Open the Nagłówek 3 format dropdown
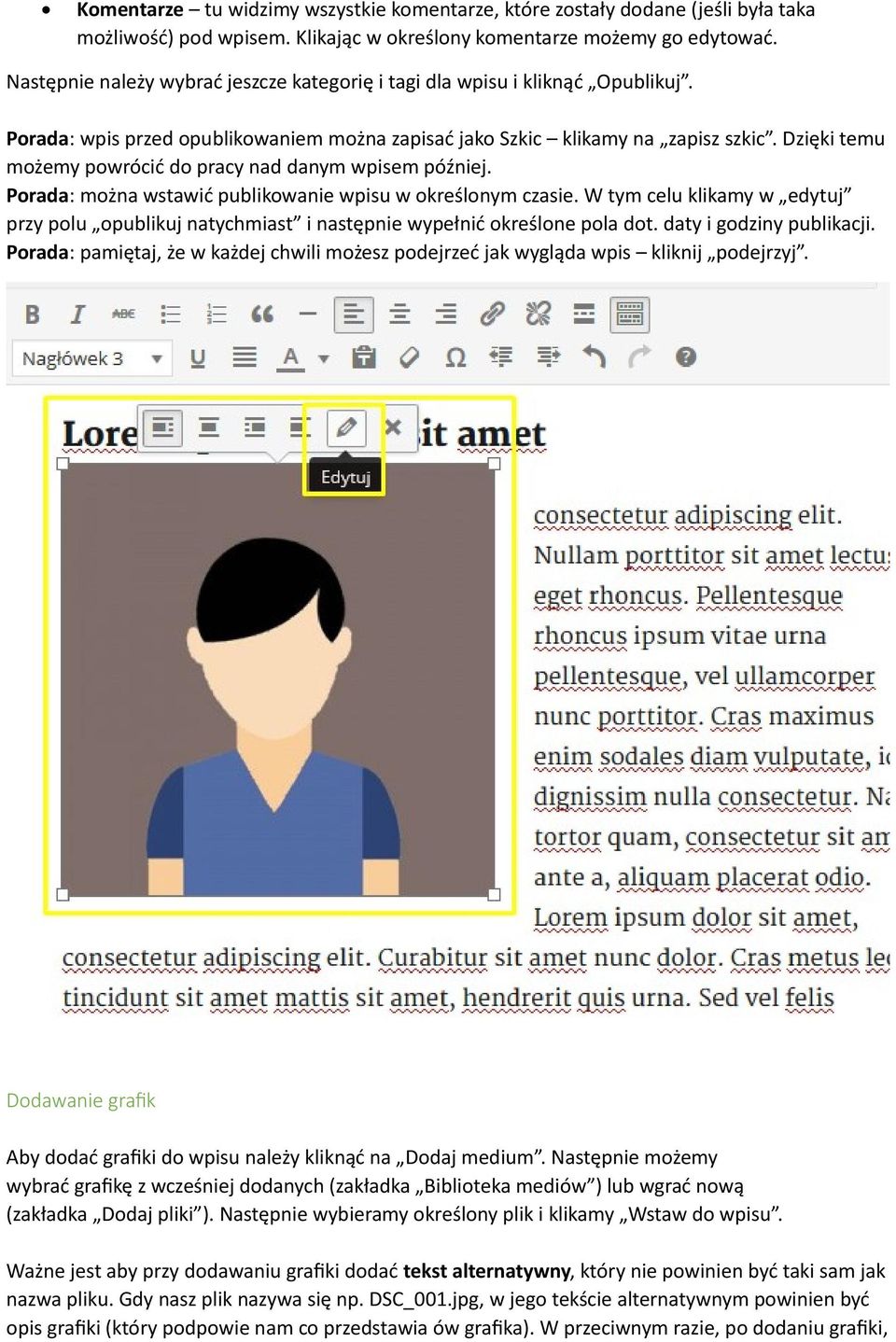 (x=91, y=358)
